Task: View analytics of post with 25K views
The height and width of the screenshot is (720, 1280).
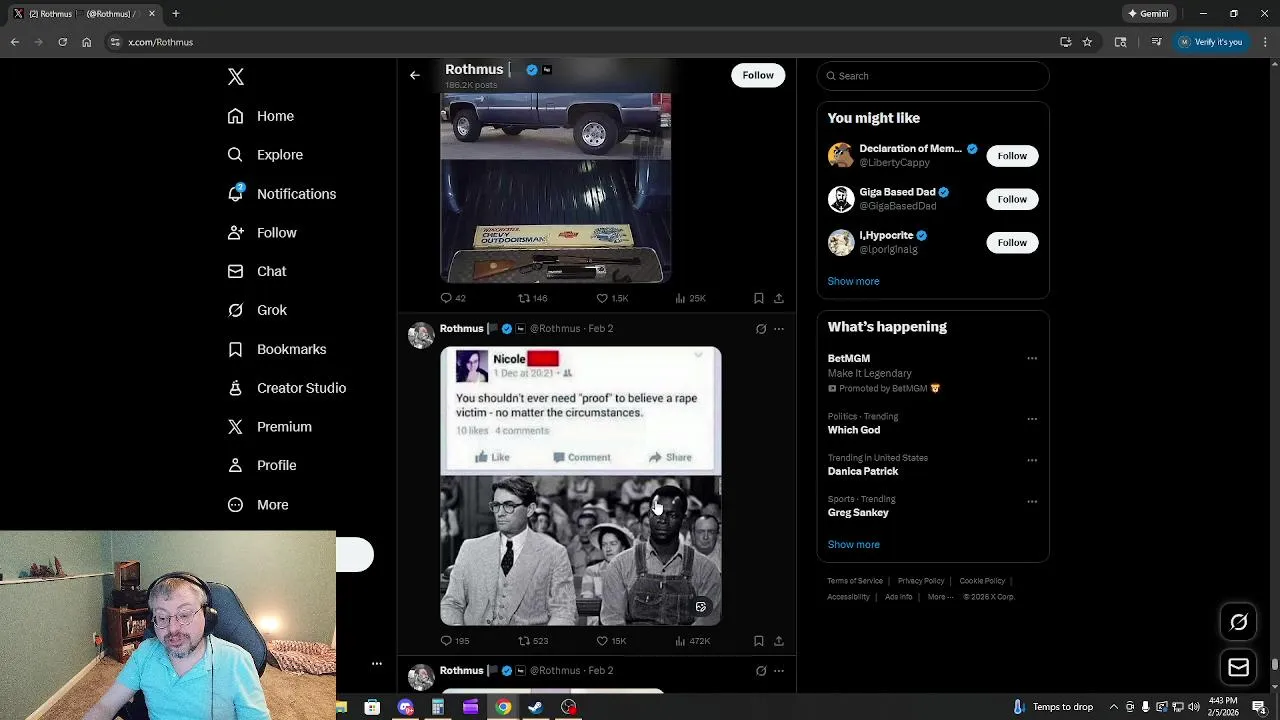Action: pos(690,298)
